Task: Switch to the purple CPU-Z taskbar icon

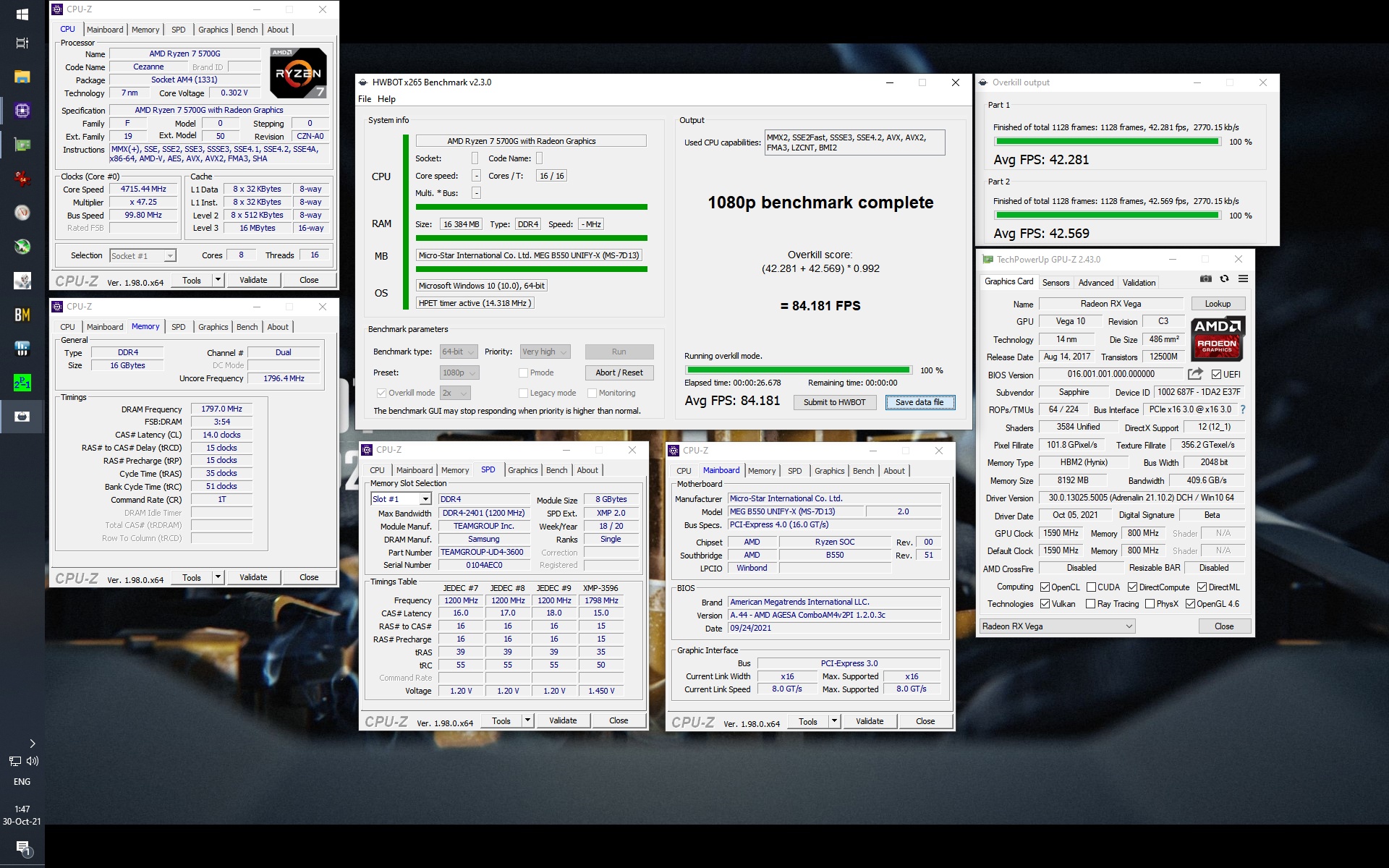Action: (22, 111)
